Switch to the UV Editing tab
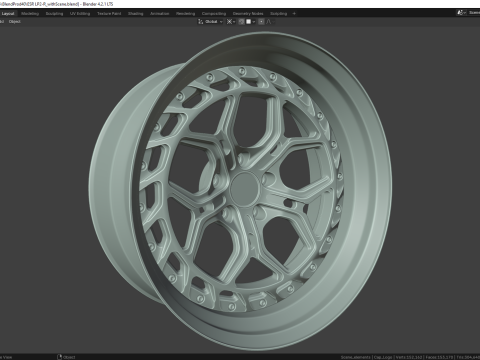This screenshot has width=480, height=360. pyautogui.click(x=80, y=14)
